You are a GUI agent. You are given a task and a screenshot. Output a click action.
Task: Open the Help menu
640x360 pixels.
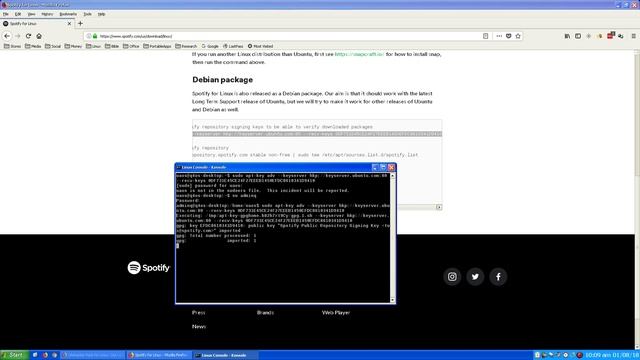pos(101,14)
